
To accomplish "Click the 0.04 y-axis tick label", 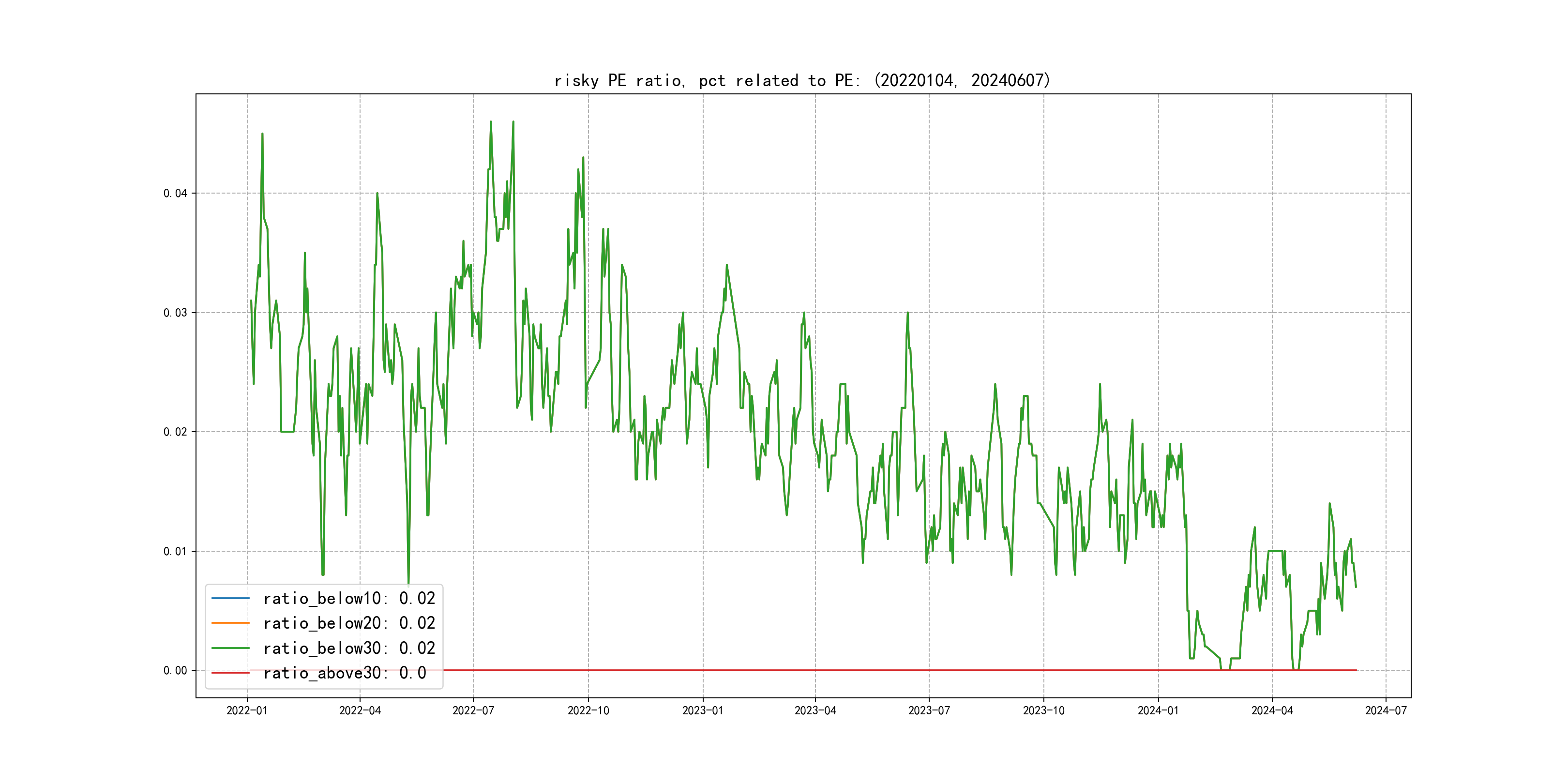I will point(175,193).
